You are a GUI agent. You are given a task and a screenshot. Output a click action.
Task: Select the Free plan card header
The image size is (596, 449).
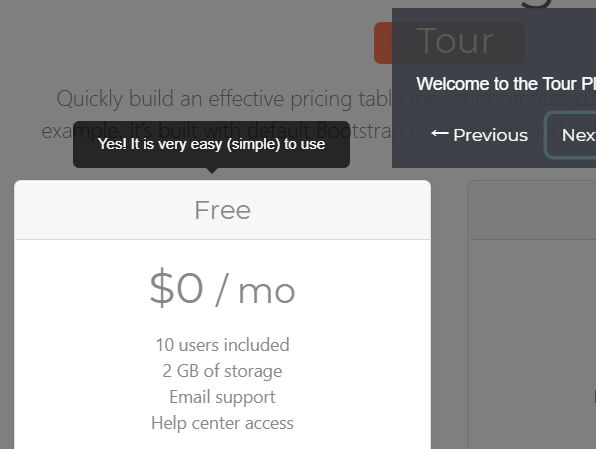pos(222,210)
